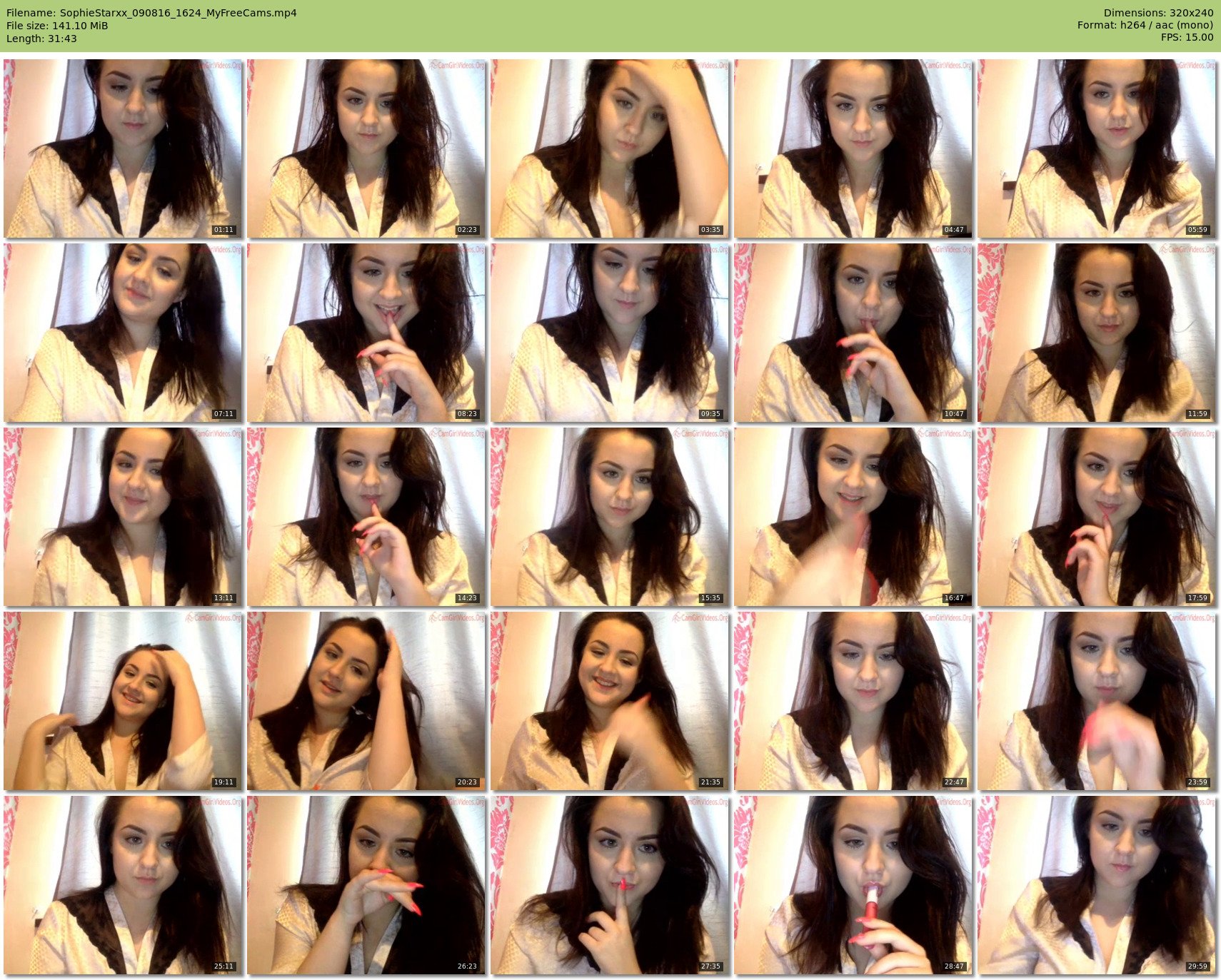
Task: Click the thumbnail timestamped 01:11
Action: click(x=123, y=148)
